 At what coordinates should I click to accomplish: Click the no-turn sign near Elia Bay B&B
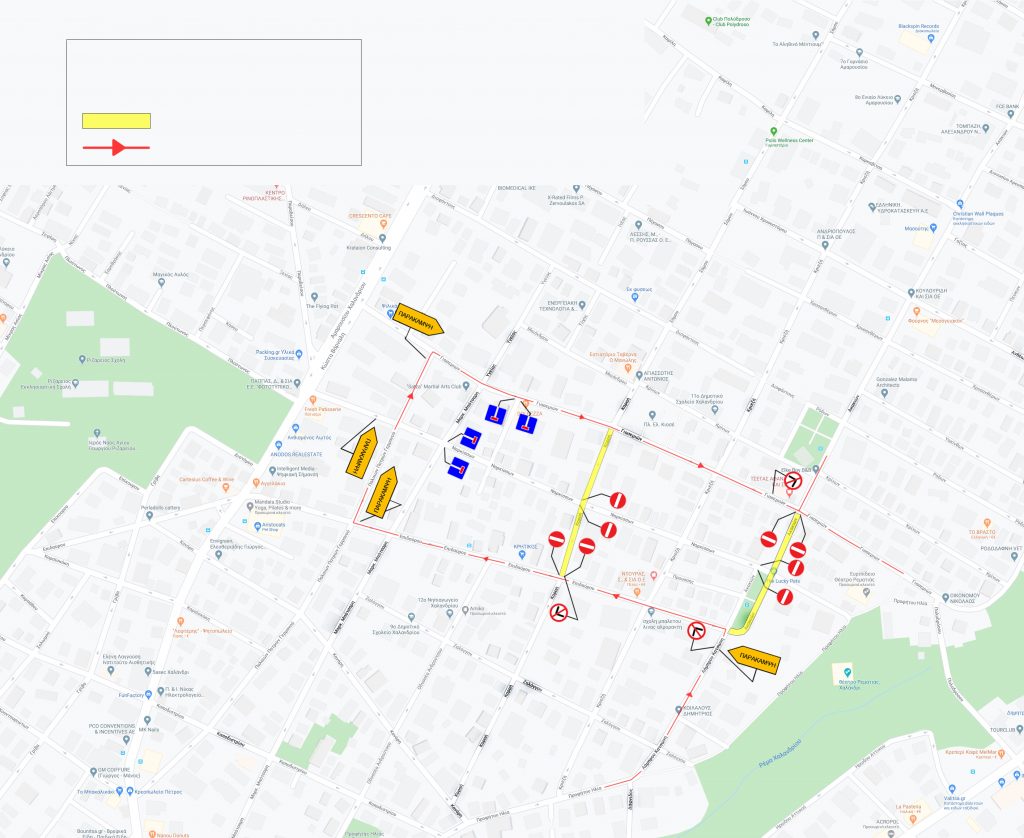click(x=794, y=481)
